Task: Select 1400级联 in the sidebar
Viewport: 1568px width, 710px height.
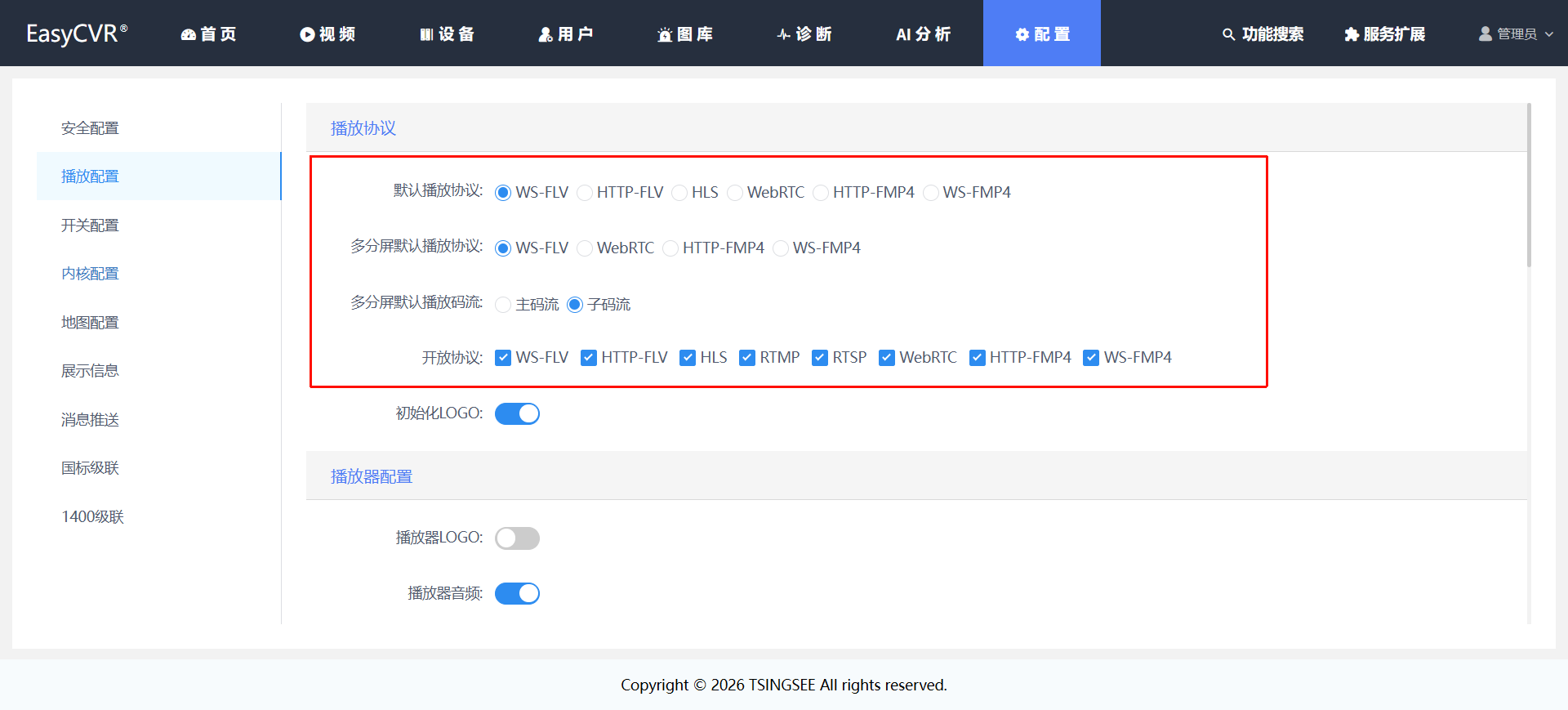Action: click(x=158, y=516)
